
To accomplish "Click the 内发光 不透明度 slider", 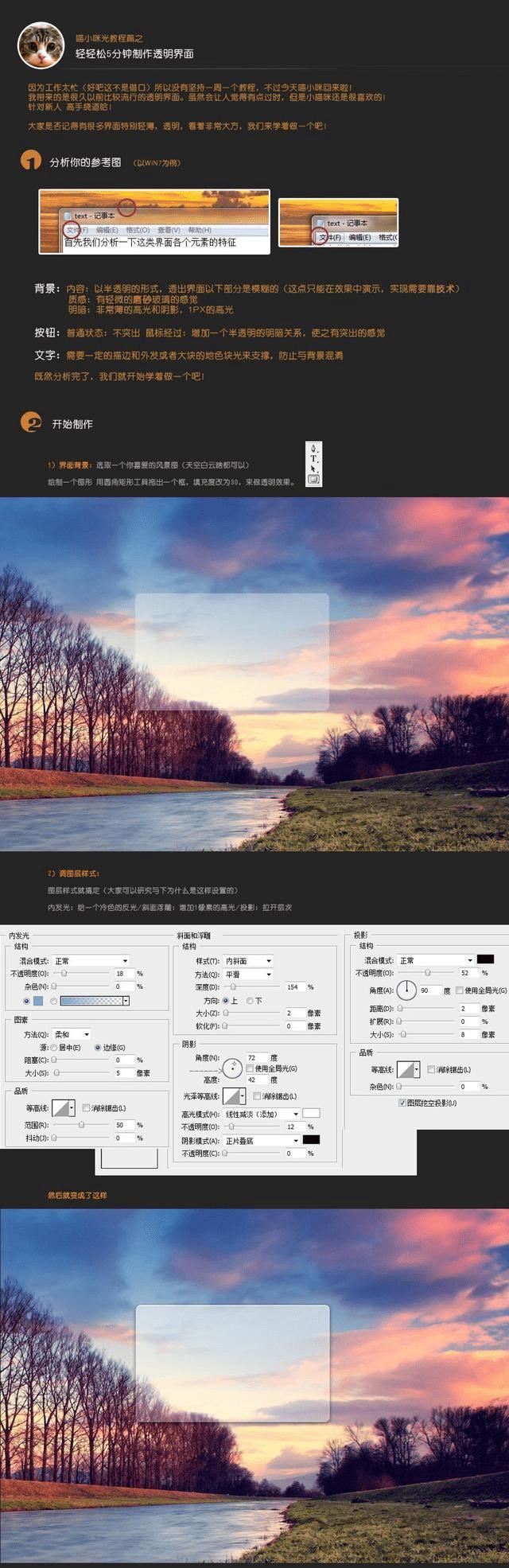I will 81,973.
